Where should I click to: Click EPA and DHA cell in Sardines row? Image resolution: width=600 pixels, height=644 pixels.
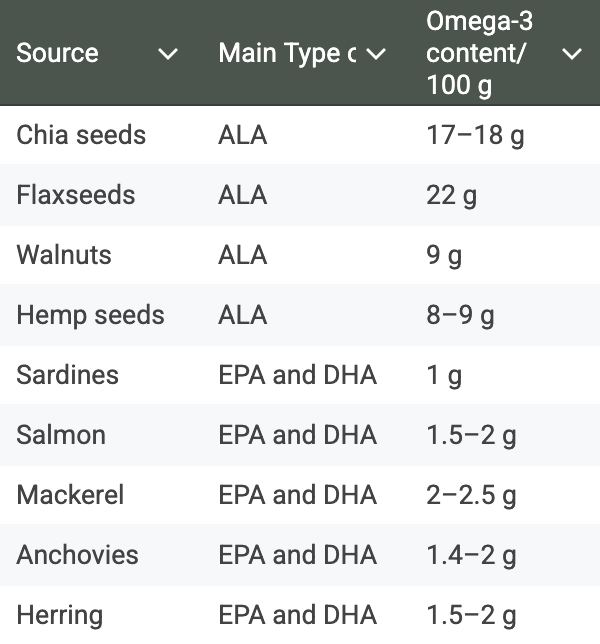[298, 375]
